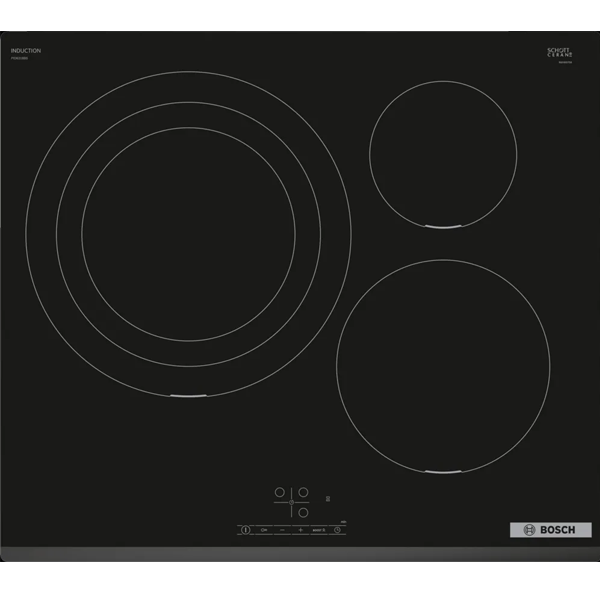Select the upper-left zone selector circle
The width and height of the screenshot is (600, 600).
click(x=280, y=493)
